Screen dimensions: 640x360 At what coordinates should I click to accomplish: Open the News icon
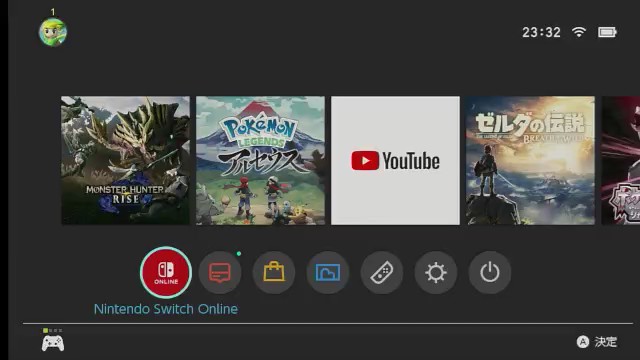point(220,272)
